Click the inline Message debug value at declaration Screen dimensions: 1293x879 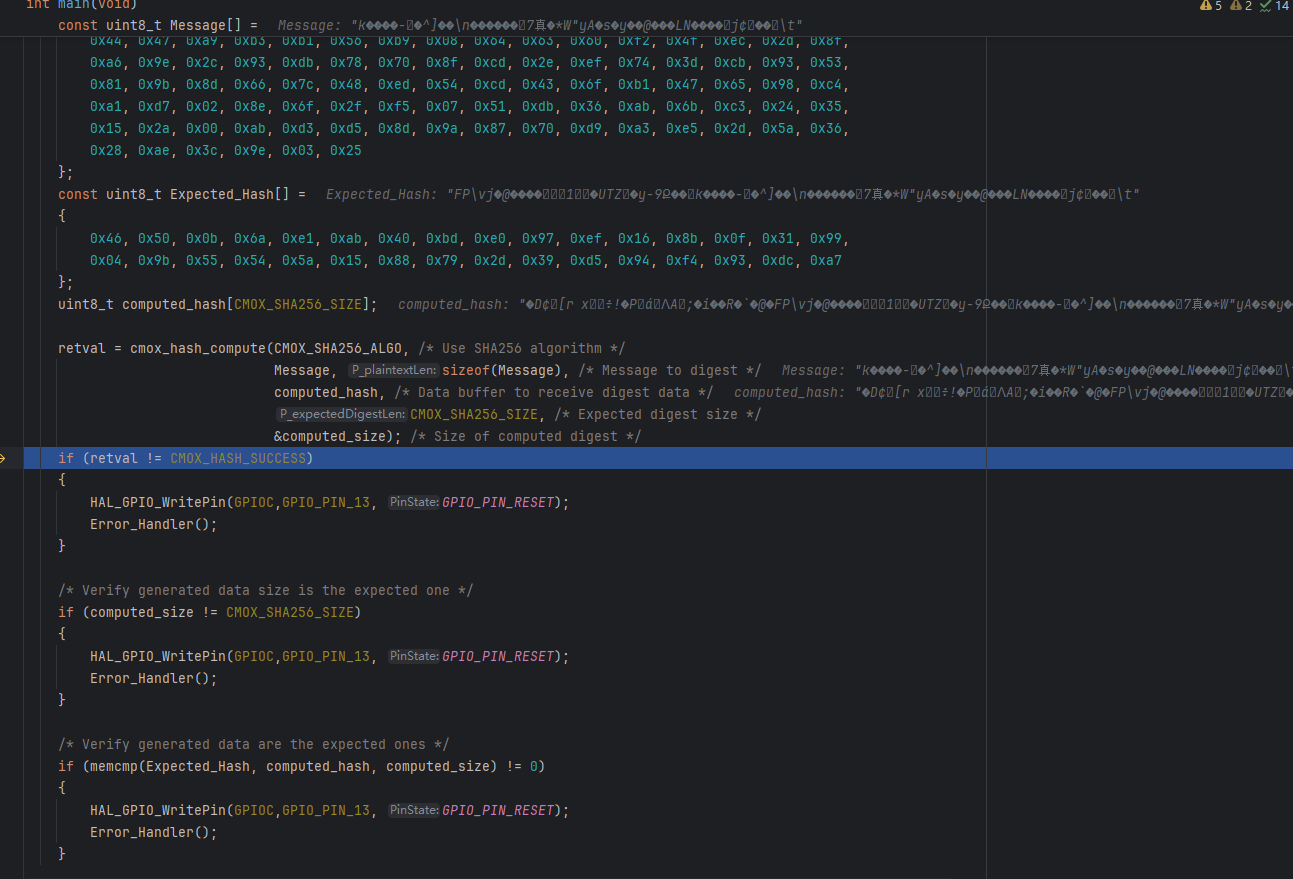(x=540, y=24)
